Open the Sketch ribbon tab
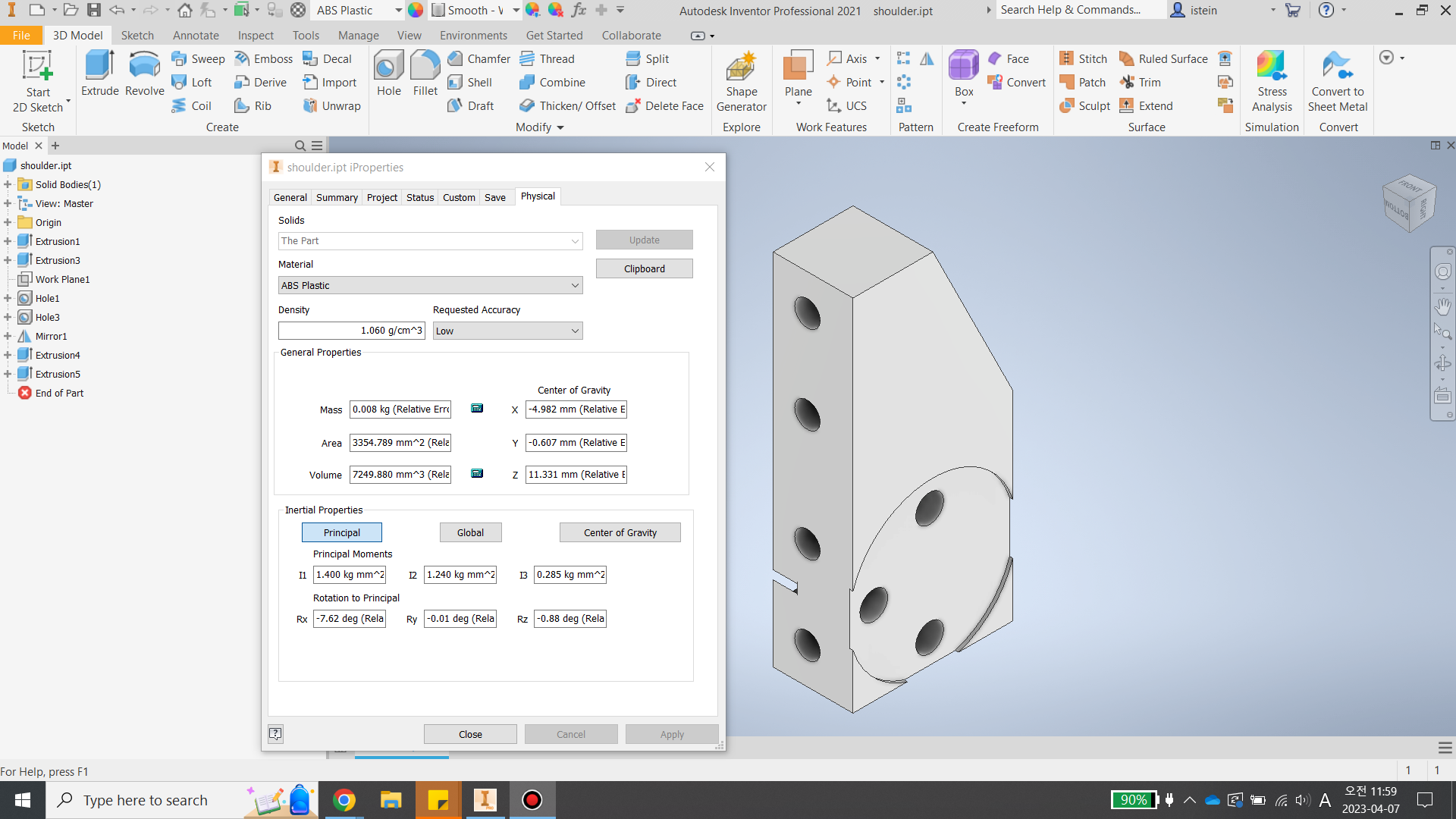Image resolution: width=1456 pixels, height=819 pixels. 137,35
